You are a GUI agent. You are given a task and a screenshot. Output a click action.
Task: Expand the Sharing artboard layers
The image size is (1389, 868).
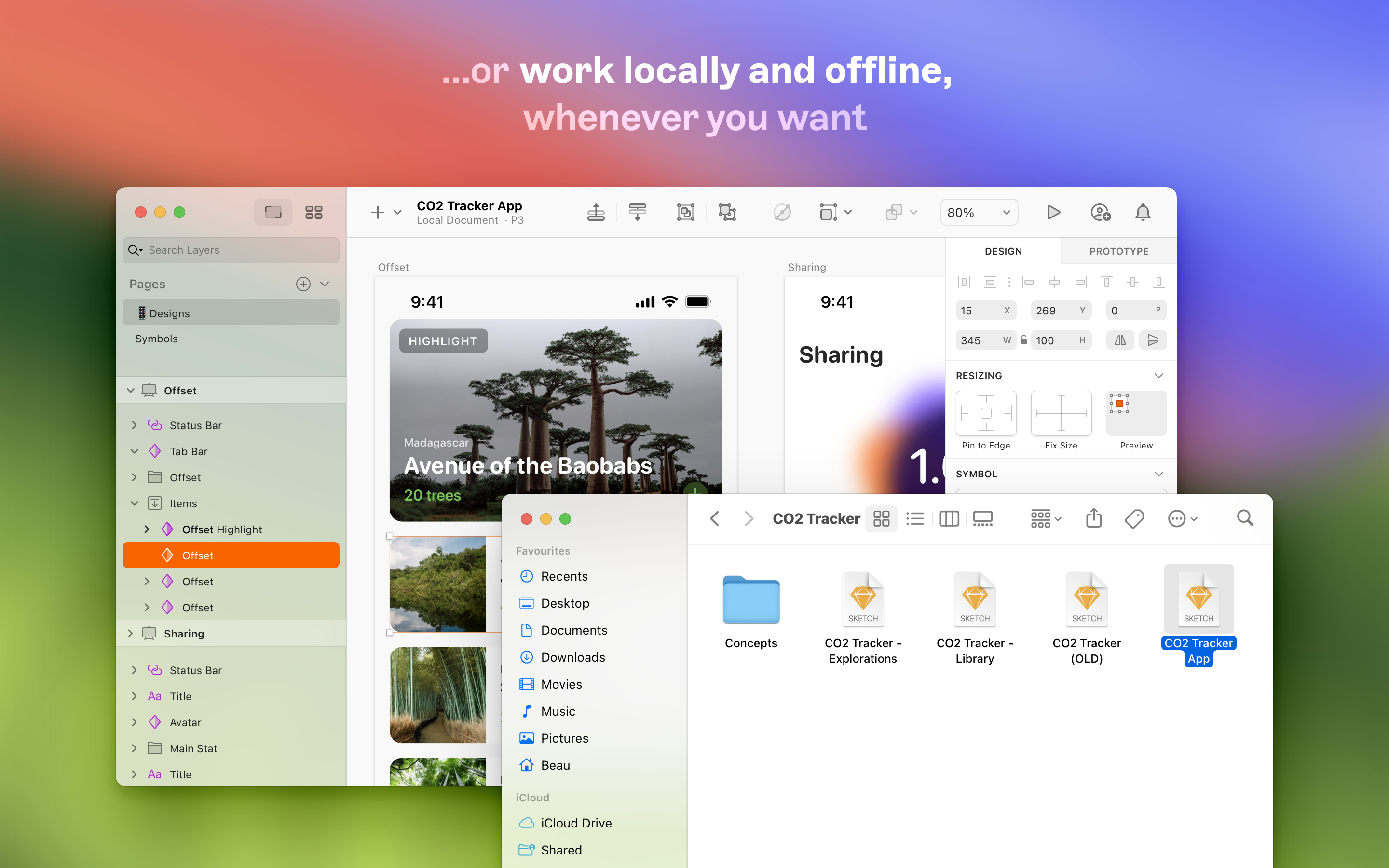[130, 633]
